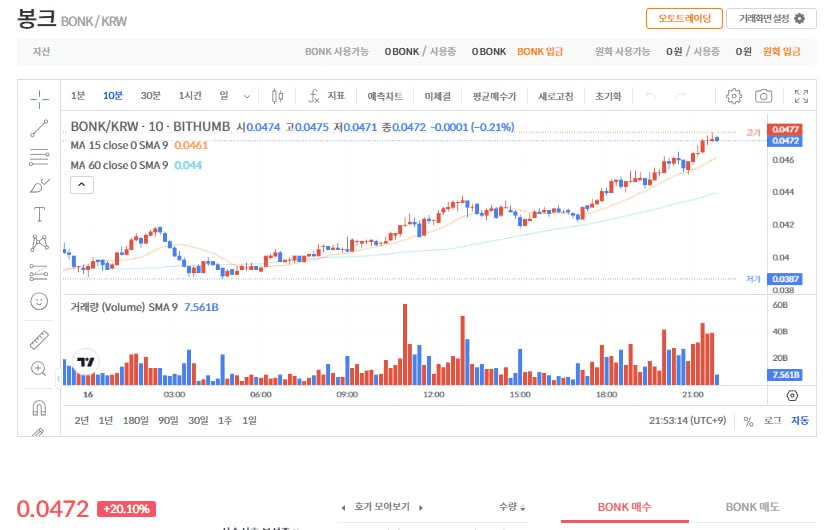Viewport: 833px width, 530px height.
Task: Take a chart snapshot with camera icon
Action: (x=763, y=96)
